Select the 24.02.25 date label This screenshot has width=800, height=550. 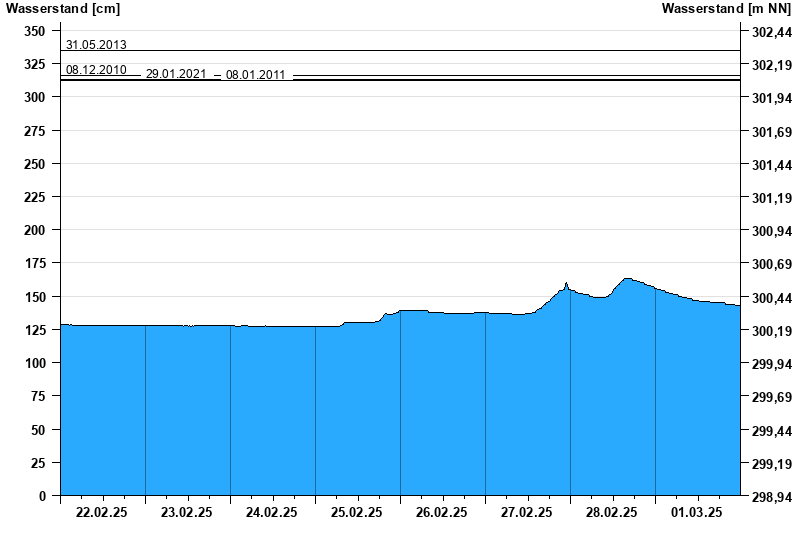tap(272, 513)
